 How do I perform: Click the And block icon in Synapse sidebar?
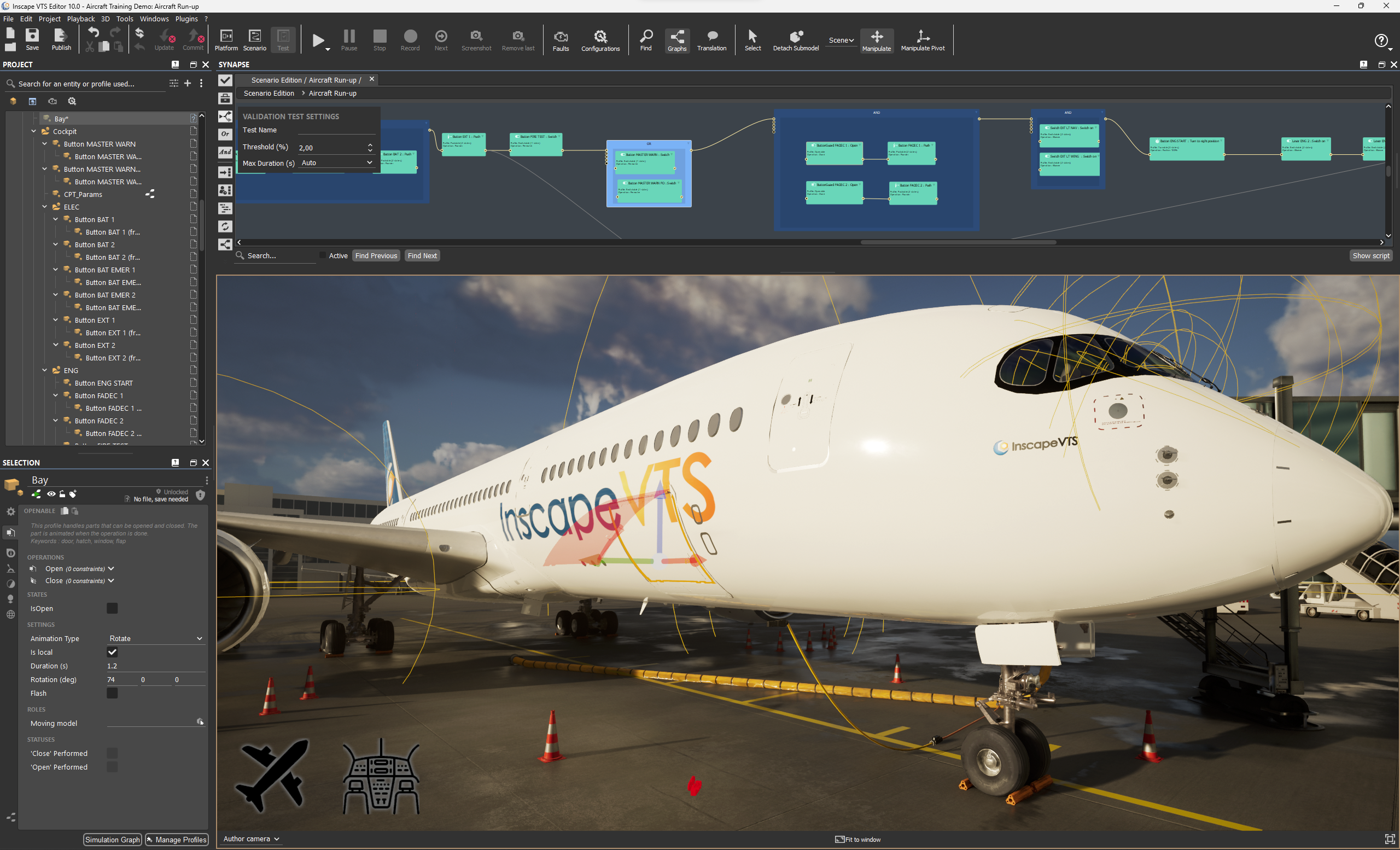click(x=225, y=152)
